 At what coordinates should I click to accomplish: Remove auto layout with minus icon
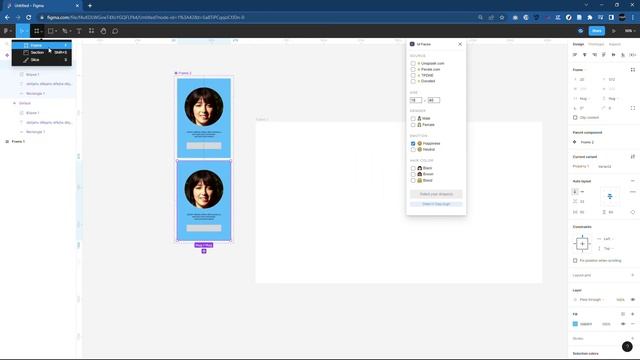pos(633,181)
